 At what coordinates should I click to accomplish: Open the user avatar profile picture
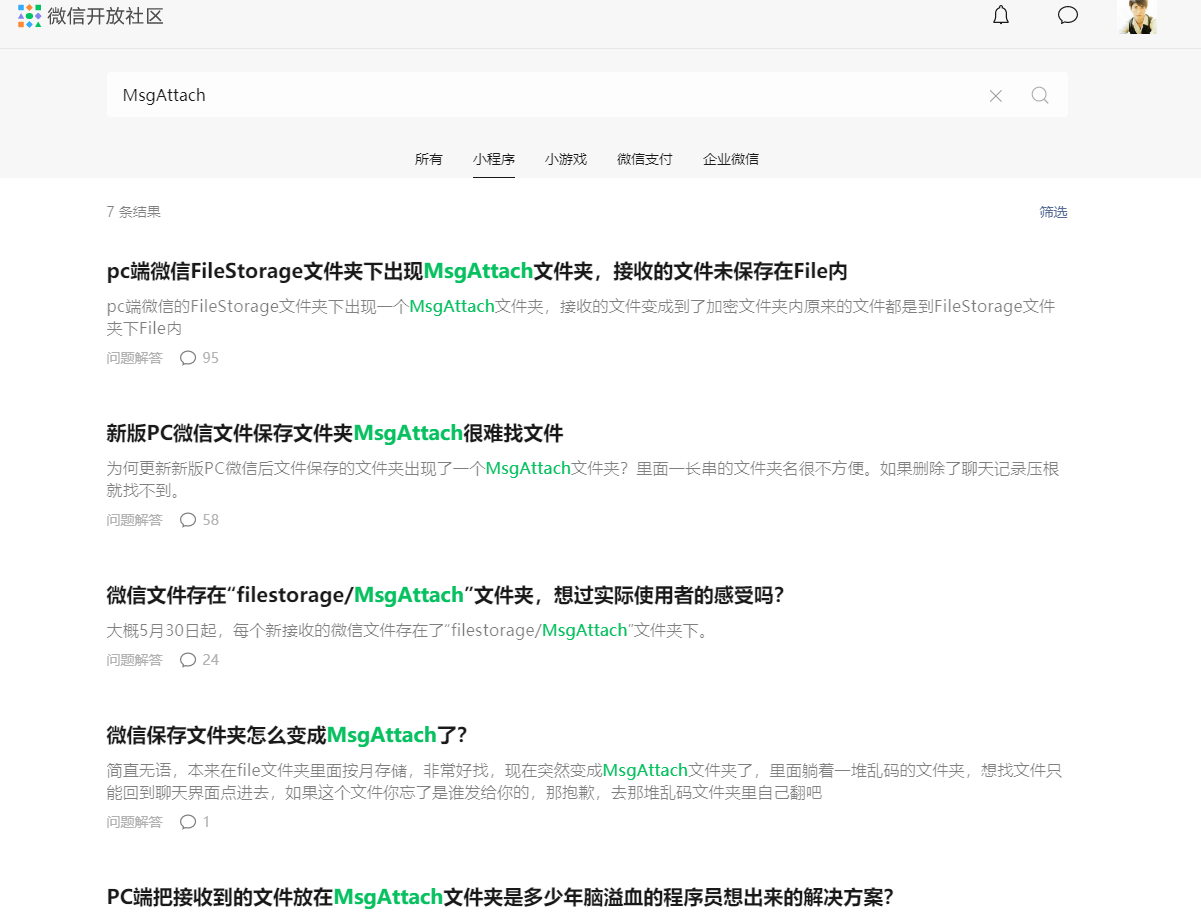[1137, 16]
